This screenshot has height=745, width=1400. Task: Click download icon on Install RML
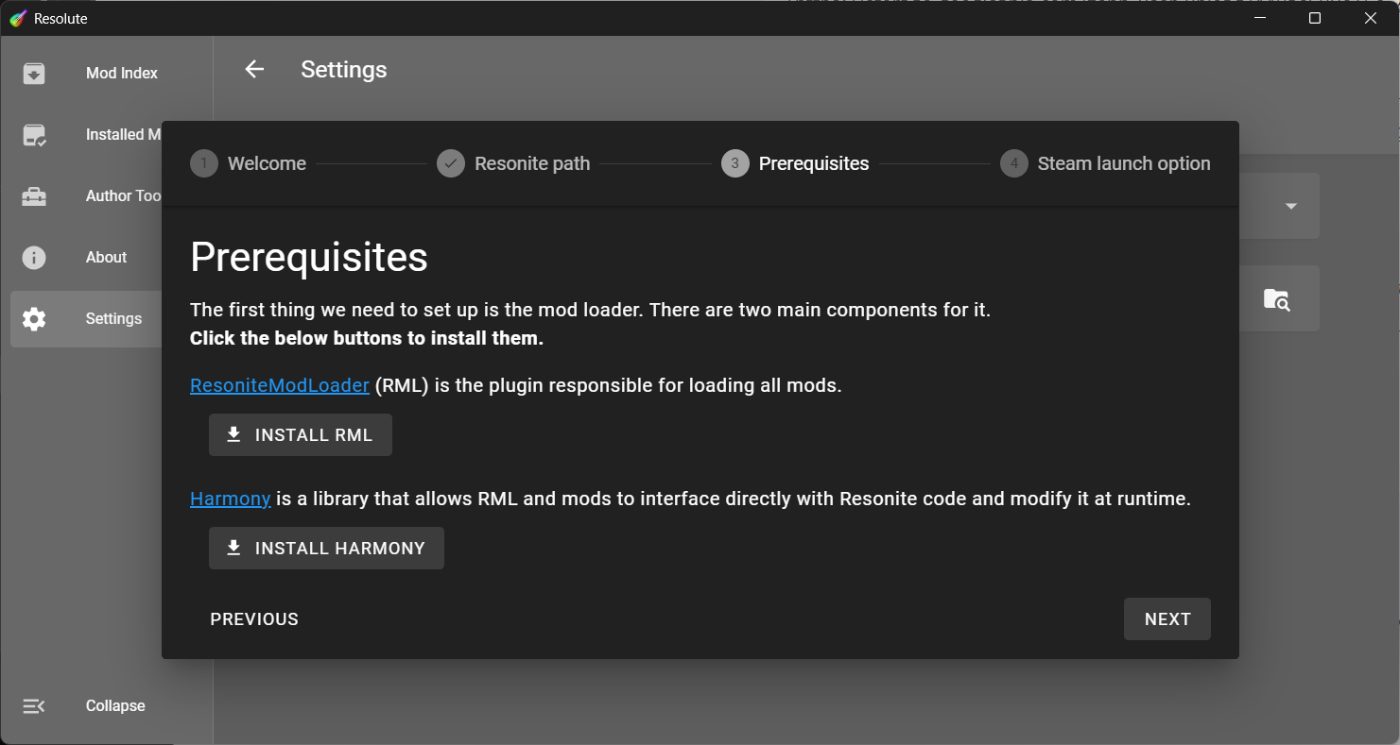(234, 434)
